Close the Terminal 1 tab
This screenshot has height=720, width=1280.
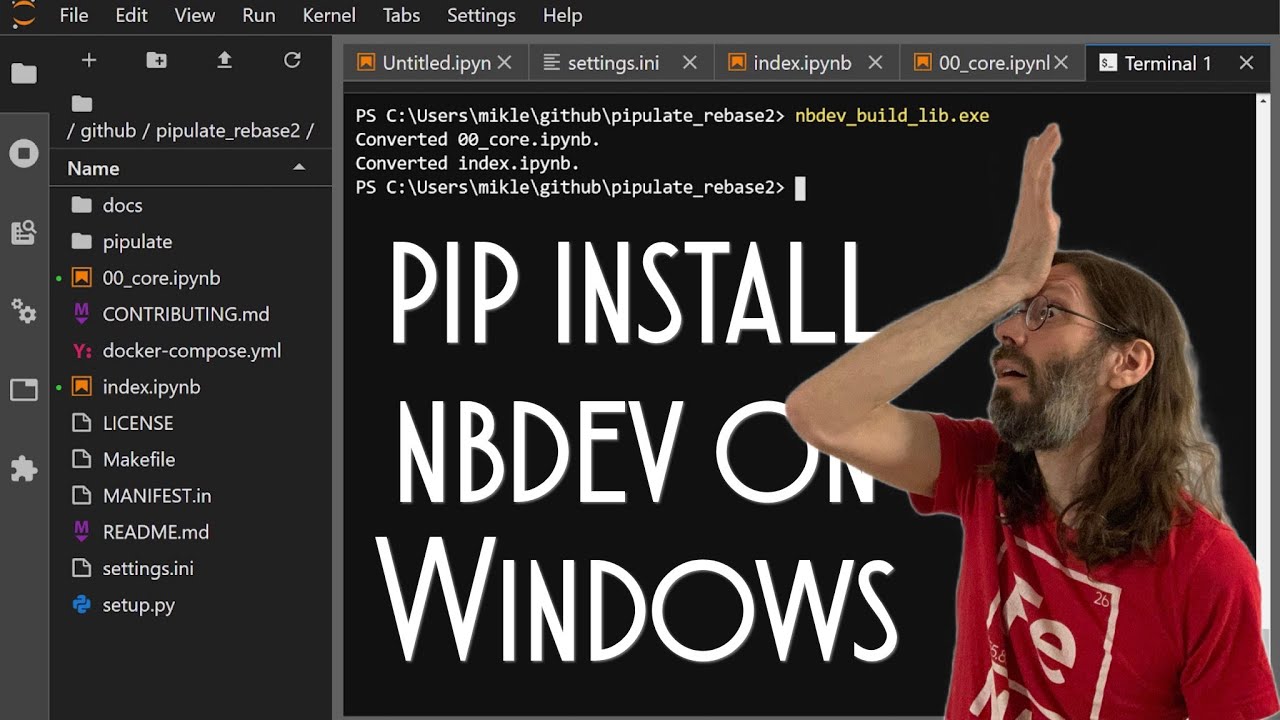click(1246, 63)
